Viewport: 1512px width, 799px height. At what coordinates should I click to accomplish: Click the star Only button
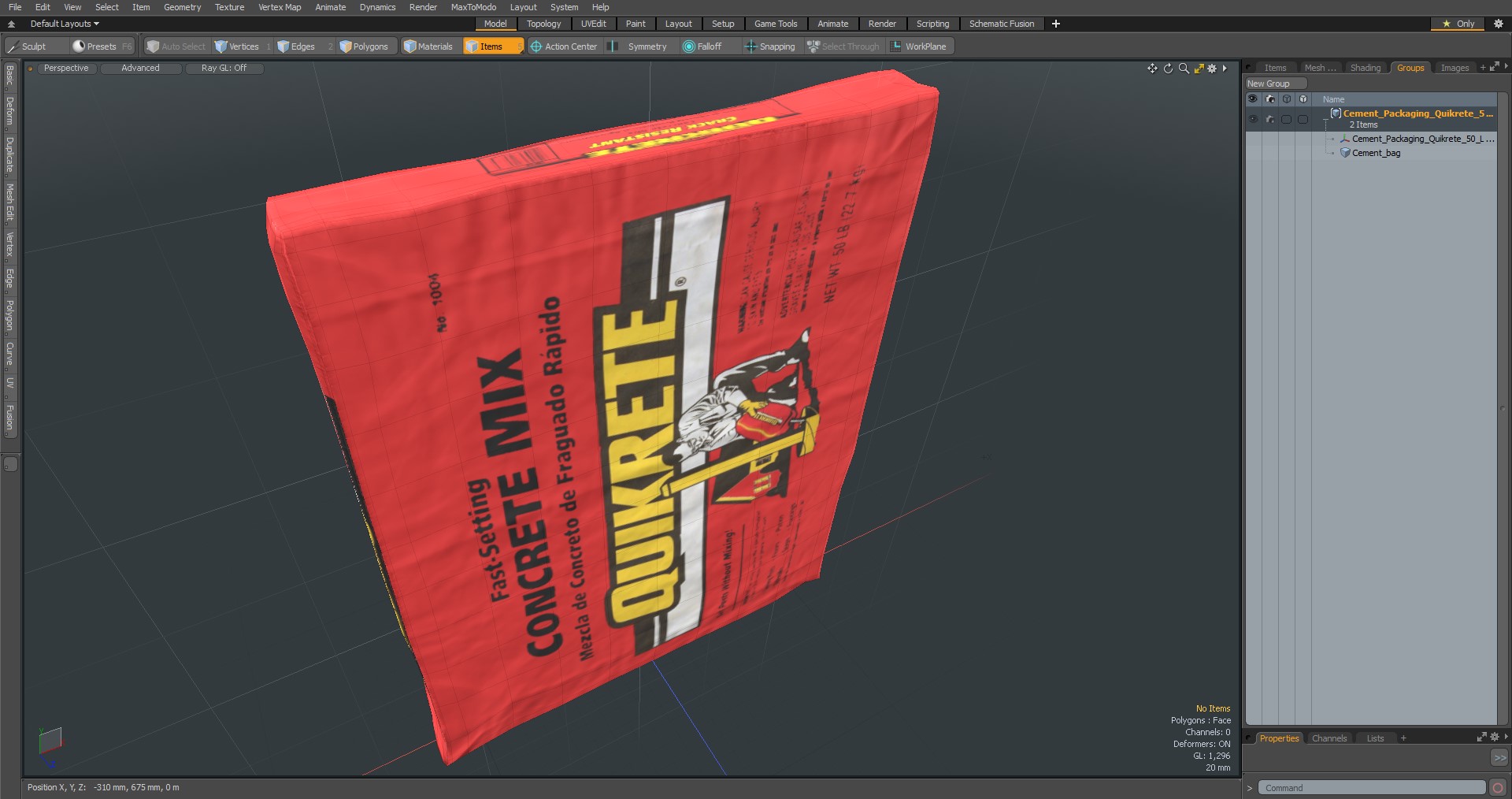(x=1458, y=24)
